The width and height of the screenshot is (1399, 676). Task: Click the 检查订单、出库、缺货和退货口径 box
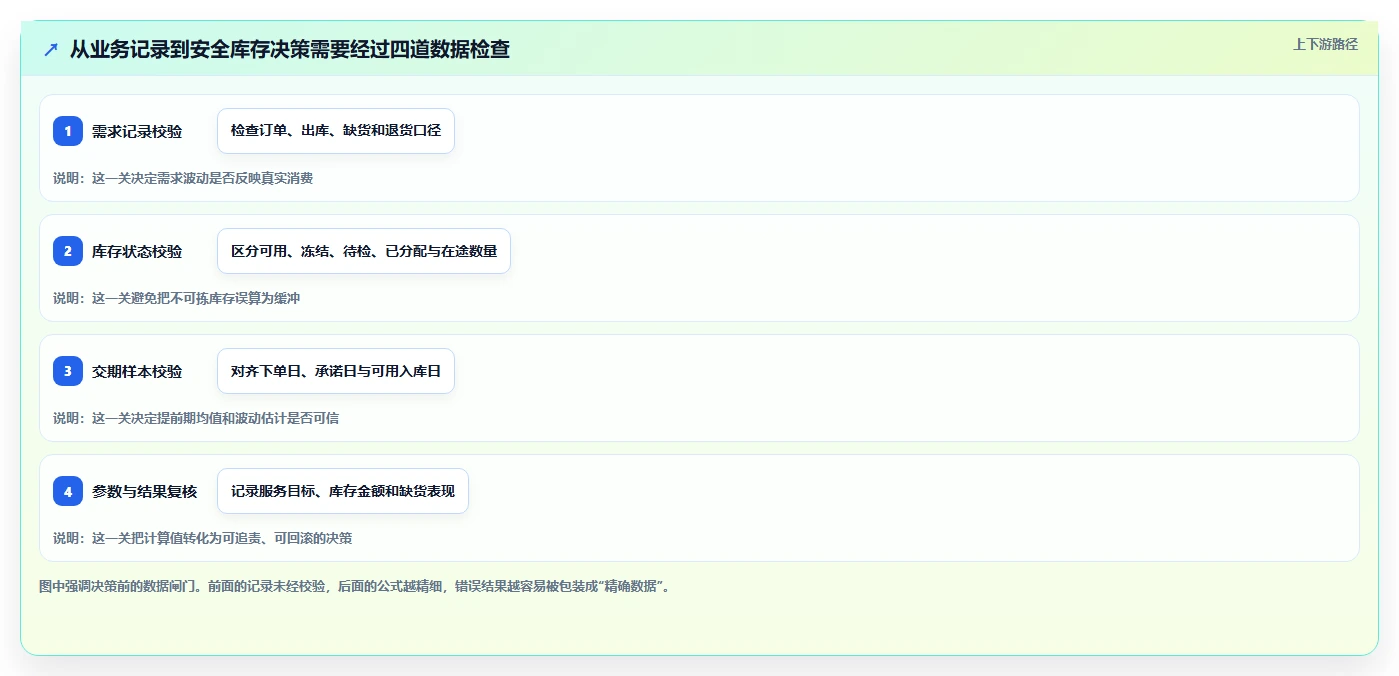pyautogui.click(x=336, y=131)
